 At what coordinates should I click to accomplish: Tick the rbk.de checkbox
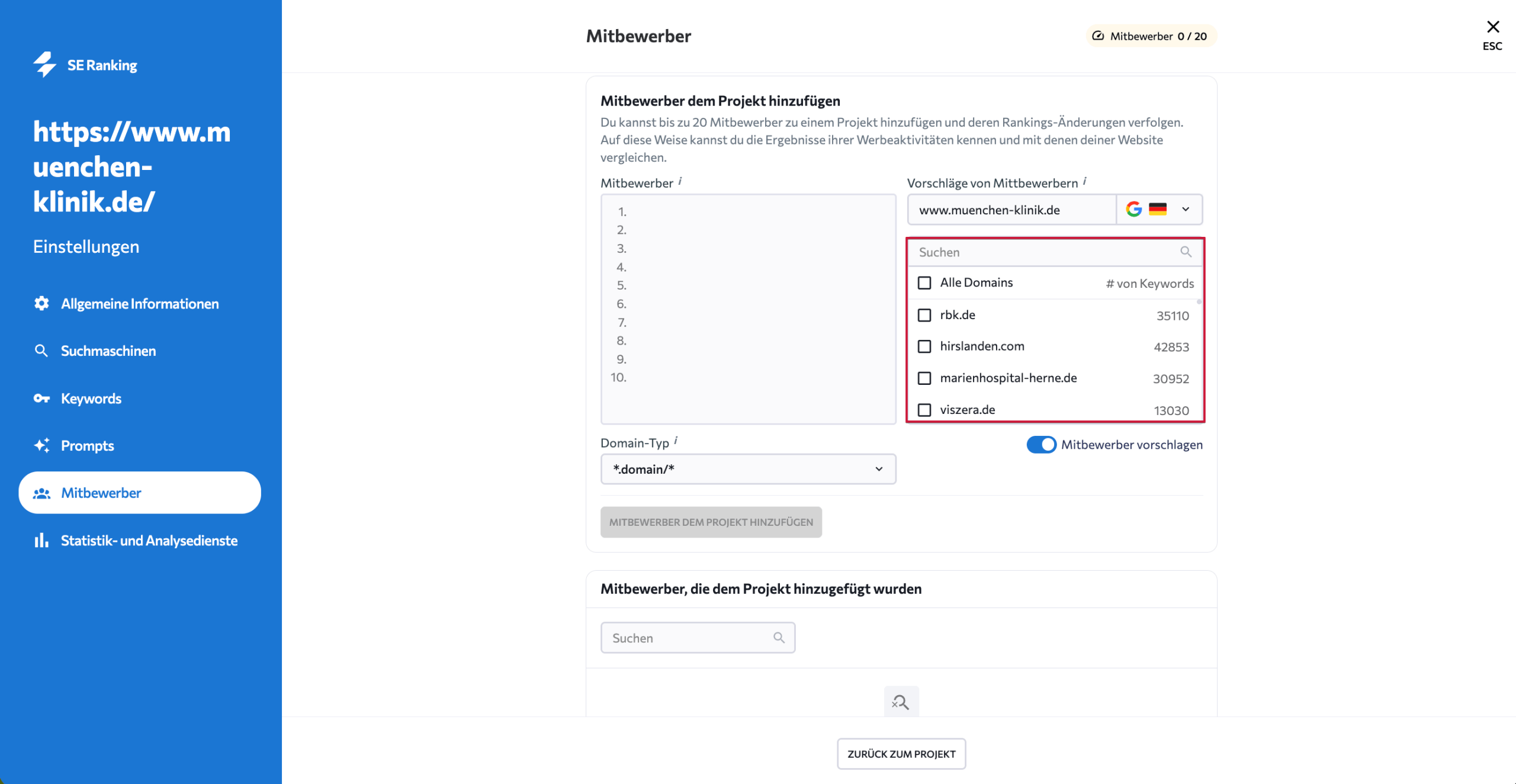(924, 315)
